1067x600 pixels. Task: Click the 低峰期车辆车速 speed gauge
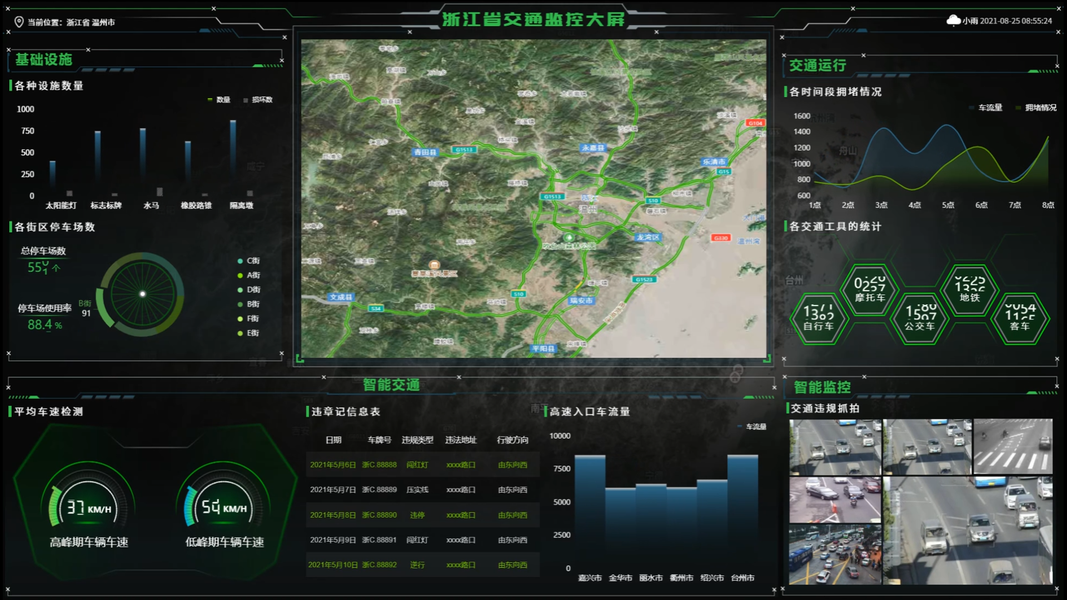coord(224,505)
